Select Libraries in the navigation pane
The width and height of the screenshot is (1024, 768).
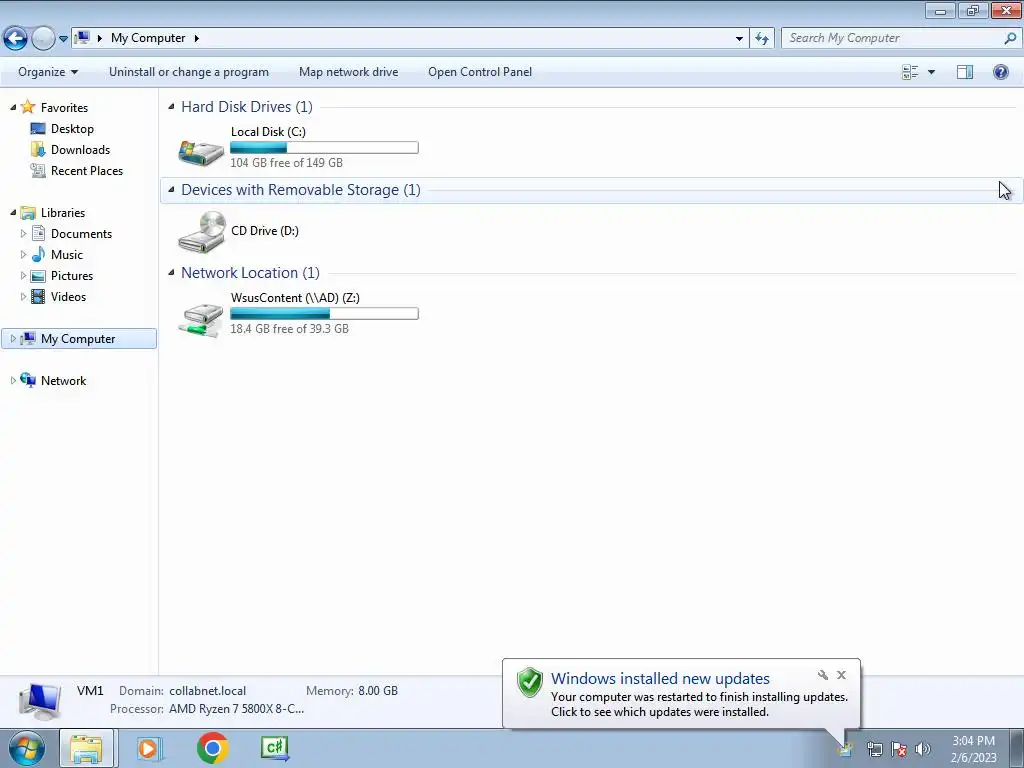point(63,213)
